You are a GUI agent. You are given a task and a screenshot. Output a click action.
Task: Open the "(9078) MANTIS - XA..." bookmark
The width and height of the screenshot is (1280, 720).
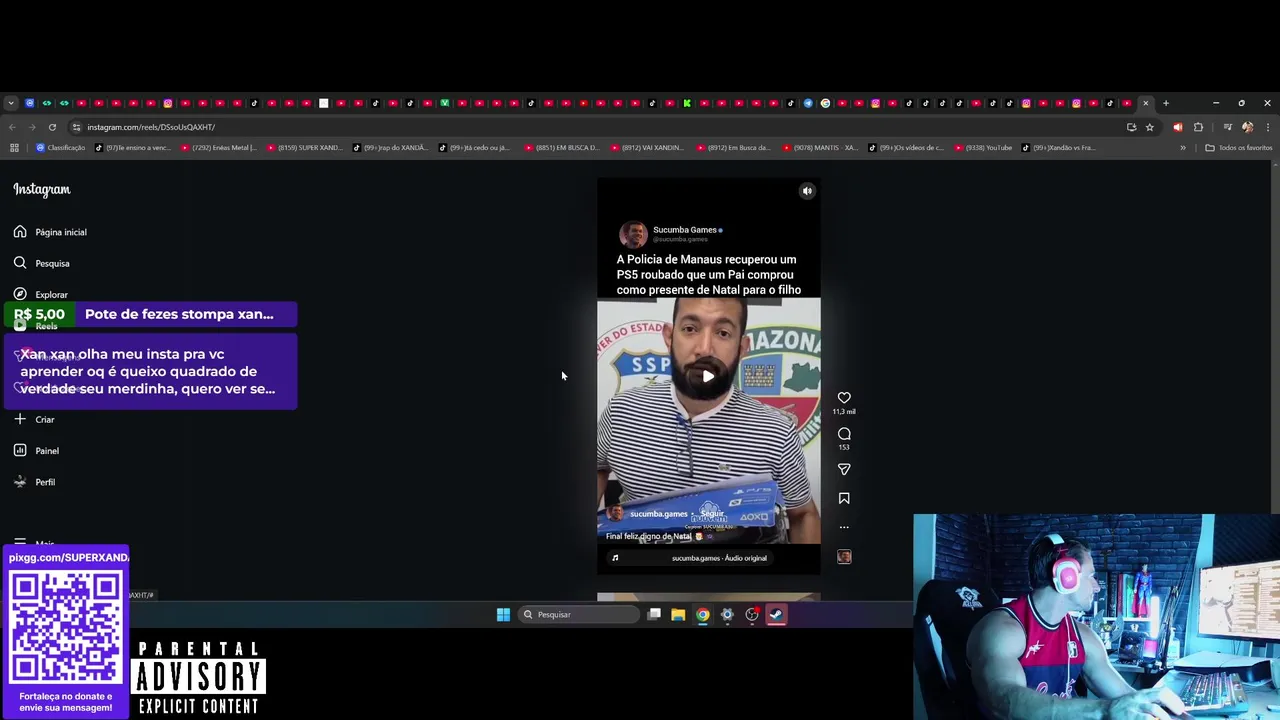(x=820, y=148)
